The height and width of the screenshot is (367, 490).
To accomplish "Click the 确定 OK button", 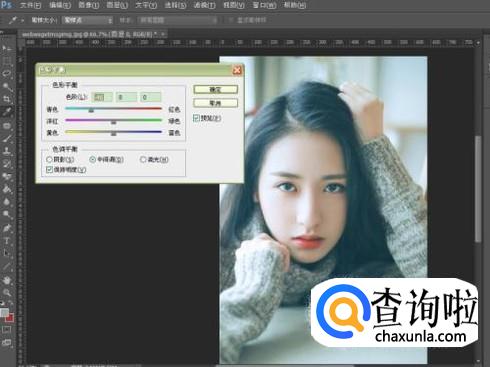I will coord(215,90).
